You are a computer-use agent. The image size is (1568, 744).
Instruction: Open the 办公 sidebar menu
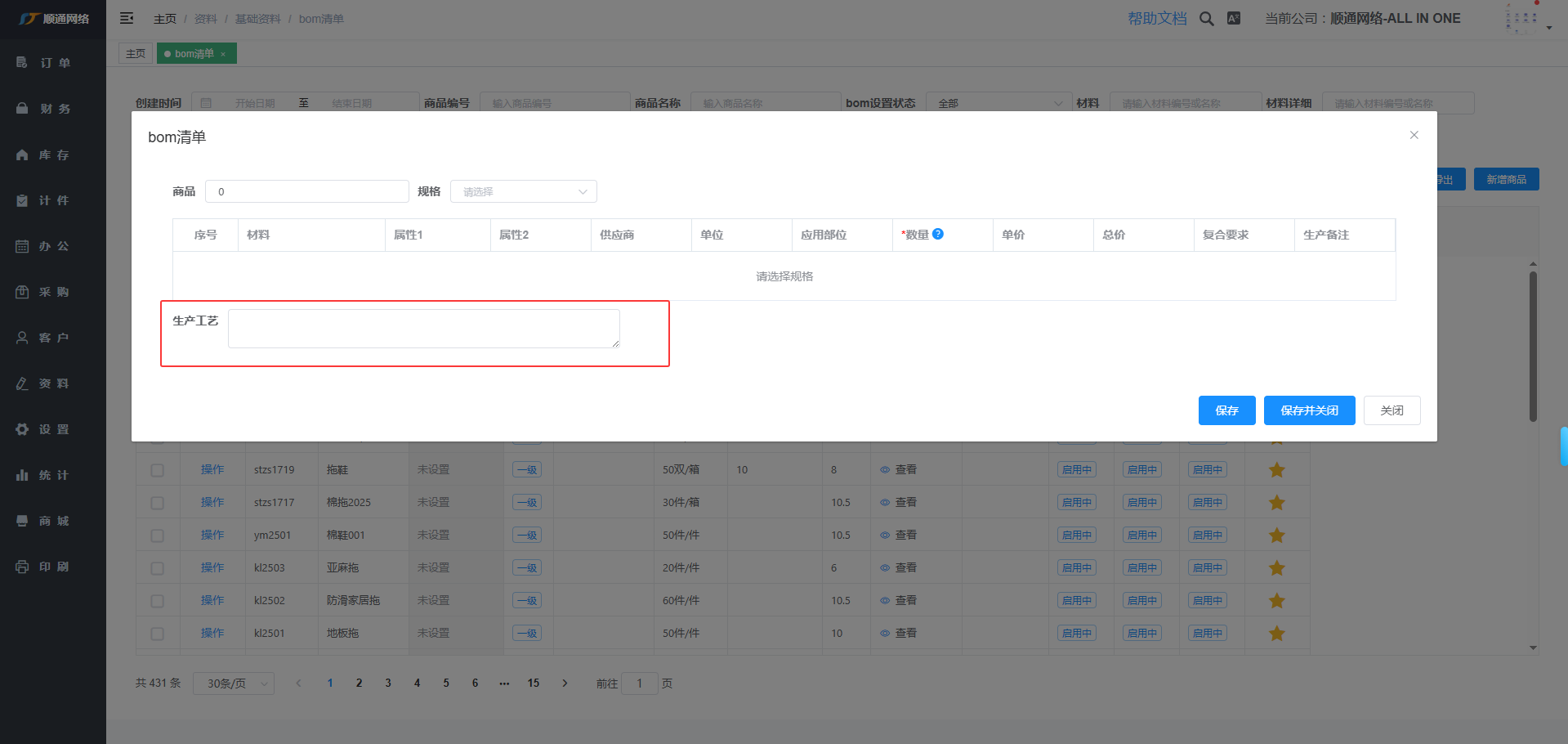coord(53,246)
